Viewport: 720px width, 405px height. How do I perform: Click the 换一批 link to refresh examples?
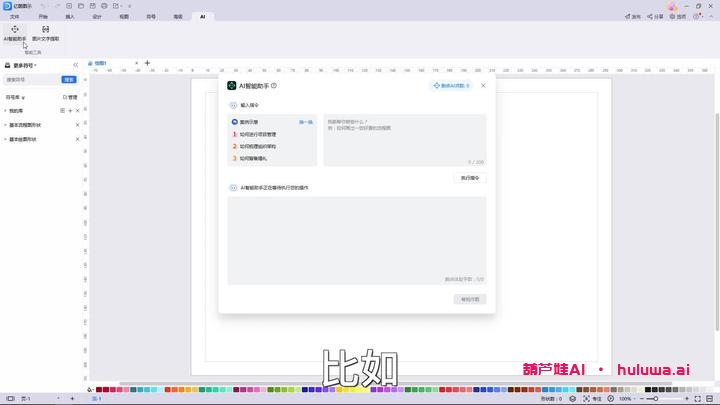[306, 121]
